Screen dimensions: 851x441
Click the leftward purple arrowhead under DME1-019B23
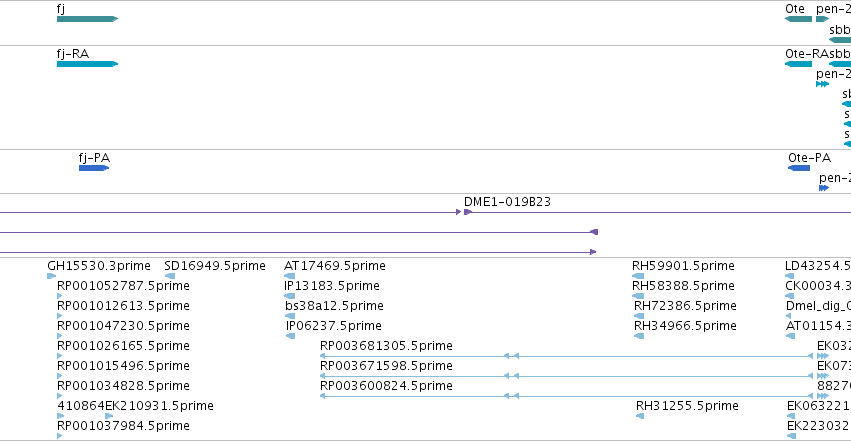pos(594,232)
